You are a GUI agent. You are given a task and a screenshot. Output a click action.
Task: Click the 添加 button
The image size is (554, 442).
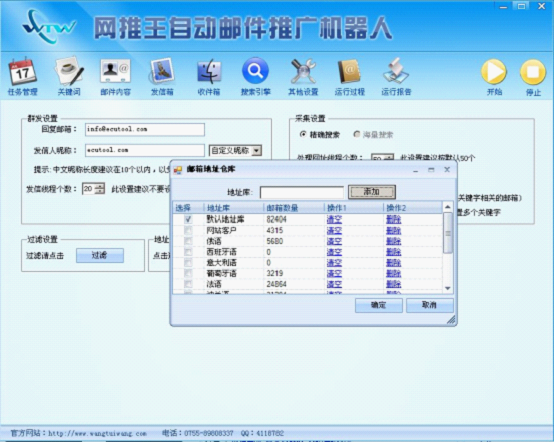372,192
